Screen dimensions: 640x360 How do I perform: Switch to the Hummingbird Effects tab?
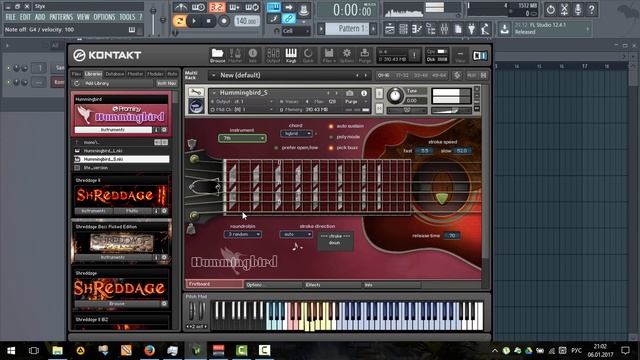click(331, 284)
